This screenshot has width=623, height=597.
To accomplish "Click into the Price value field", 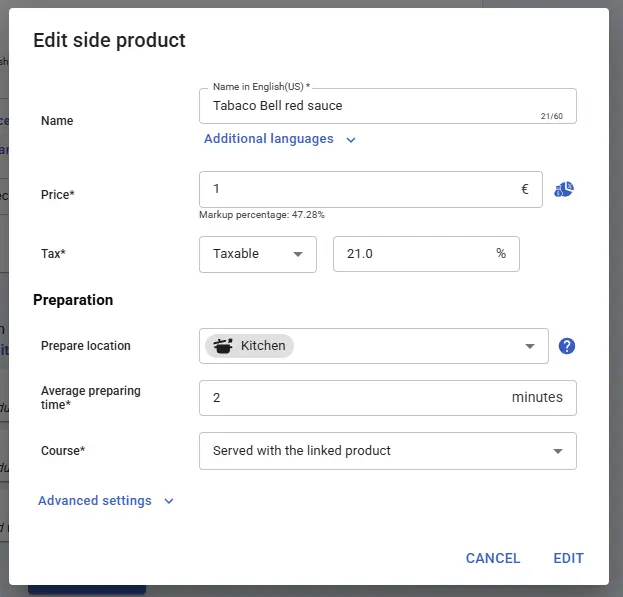I will (x=360, y=189).
